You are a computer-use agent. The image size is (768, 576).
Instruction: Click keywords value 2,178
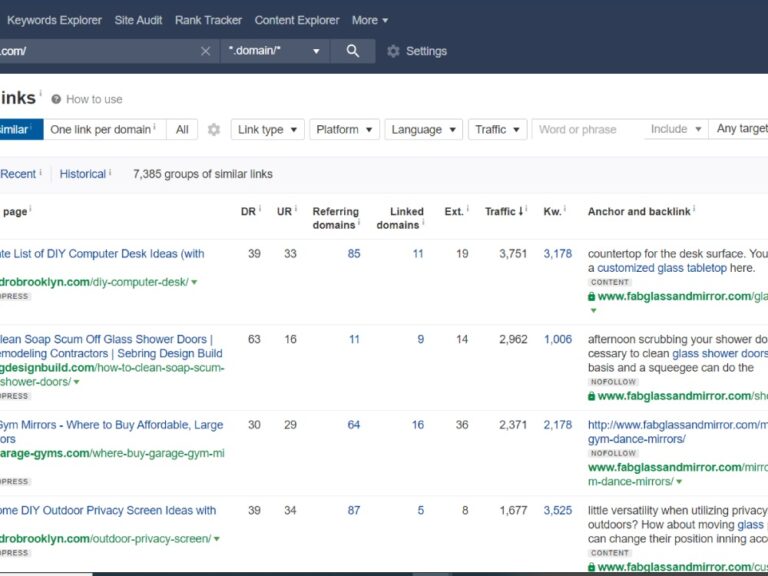click(x=557, y=425)
